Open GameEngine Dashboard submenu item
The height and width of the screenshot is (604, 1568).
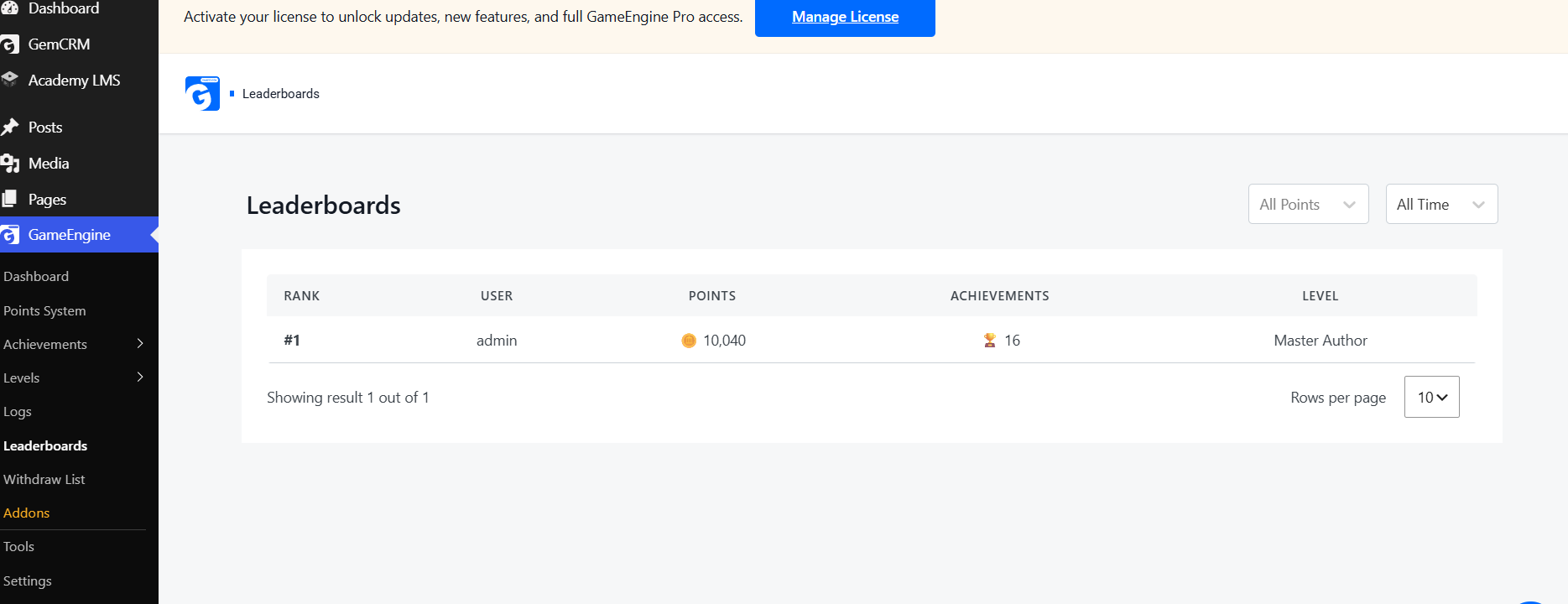click(x=36, y=276)
